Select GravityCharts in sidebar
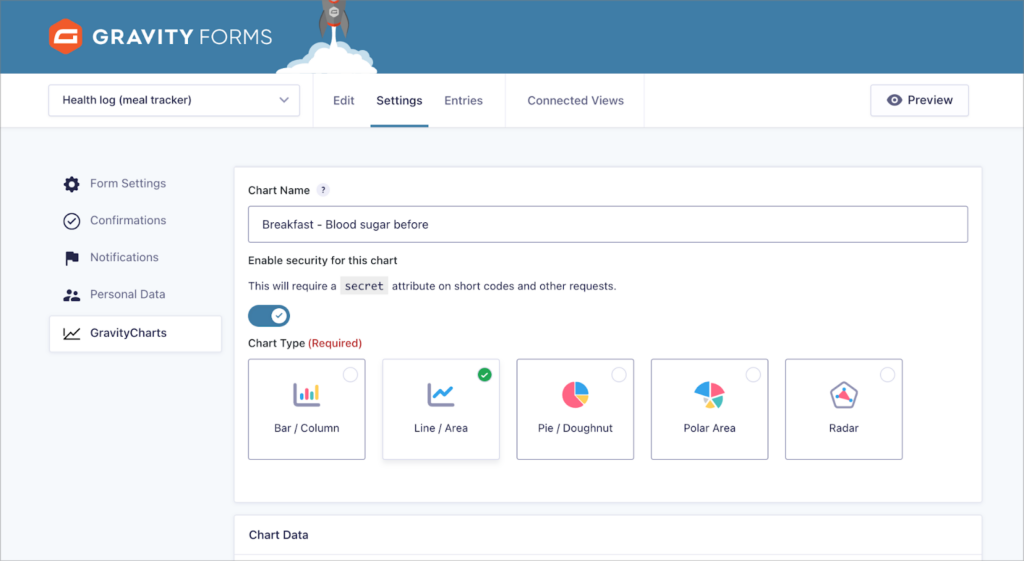 click(135, 334)
